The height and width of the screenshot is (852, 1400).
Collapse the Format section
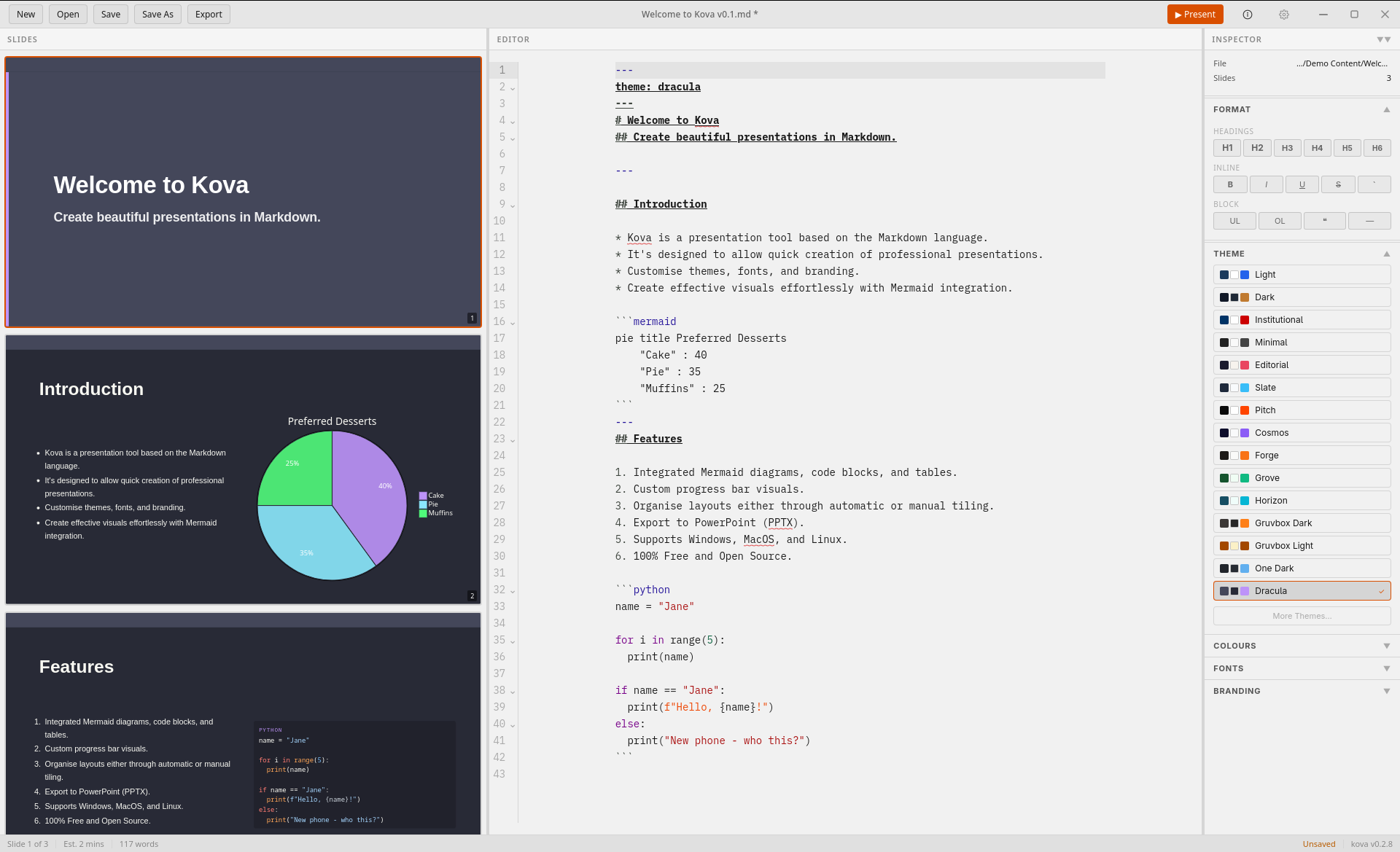click(1386, 109)
